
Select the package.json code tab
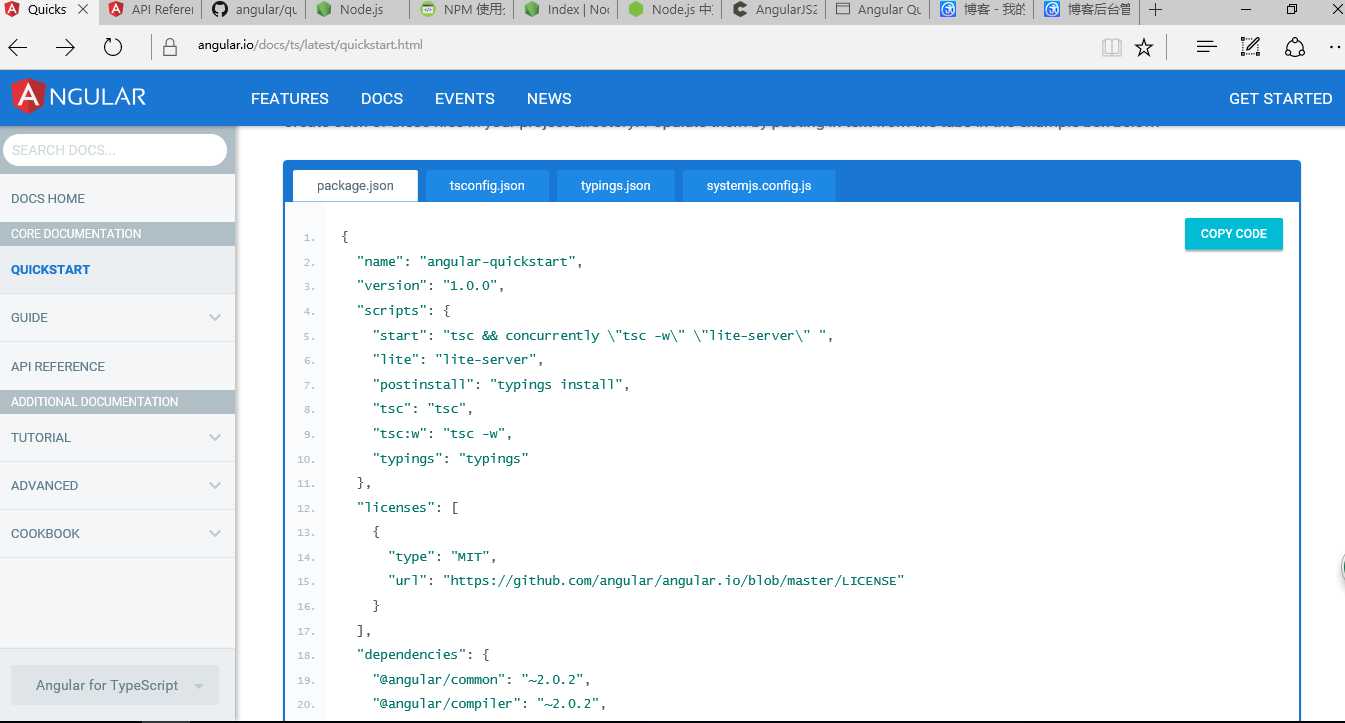pos(355,186)
